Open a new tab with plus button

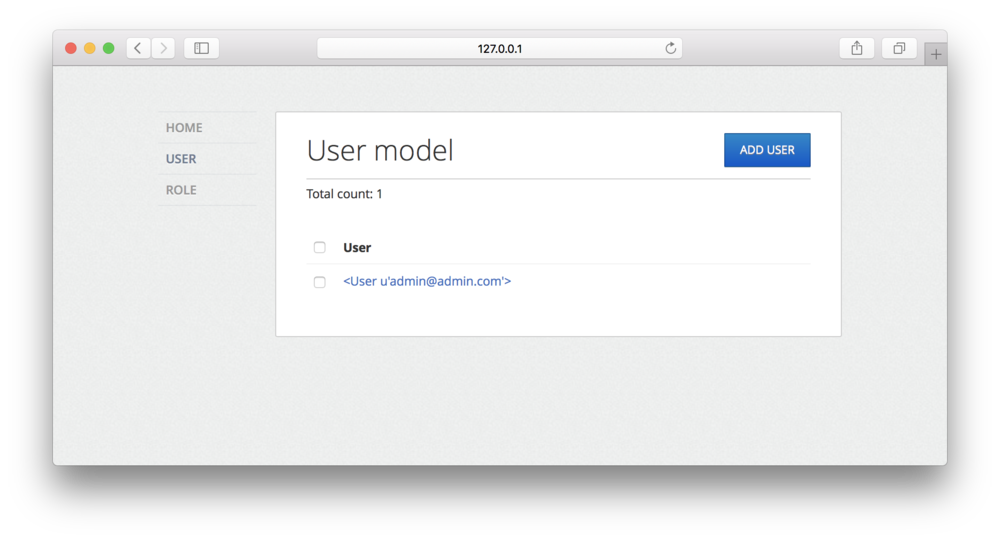pyautogui.click(x=935, y=55)
